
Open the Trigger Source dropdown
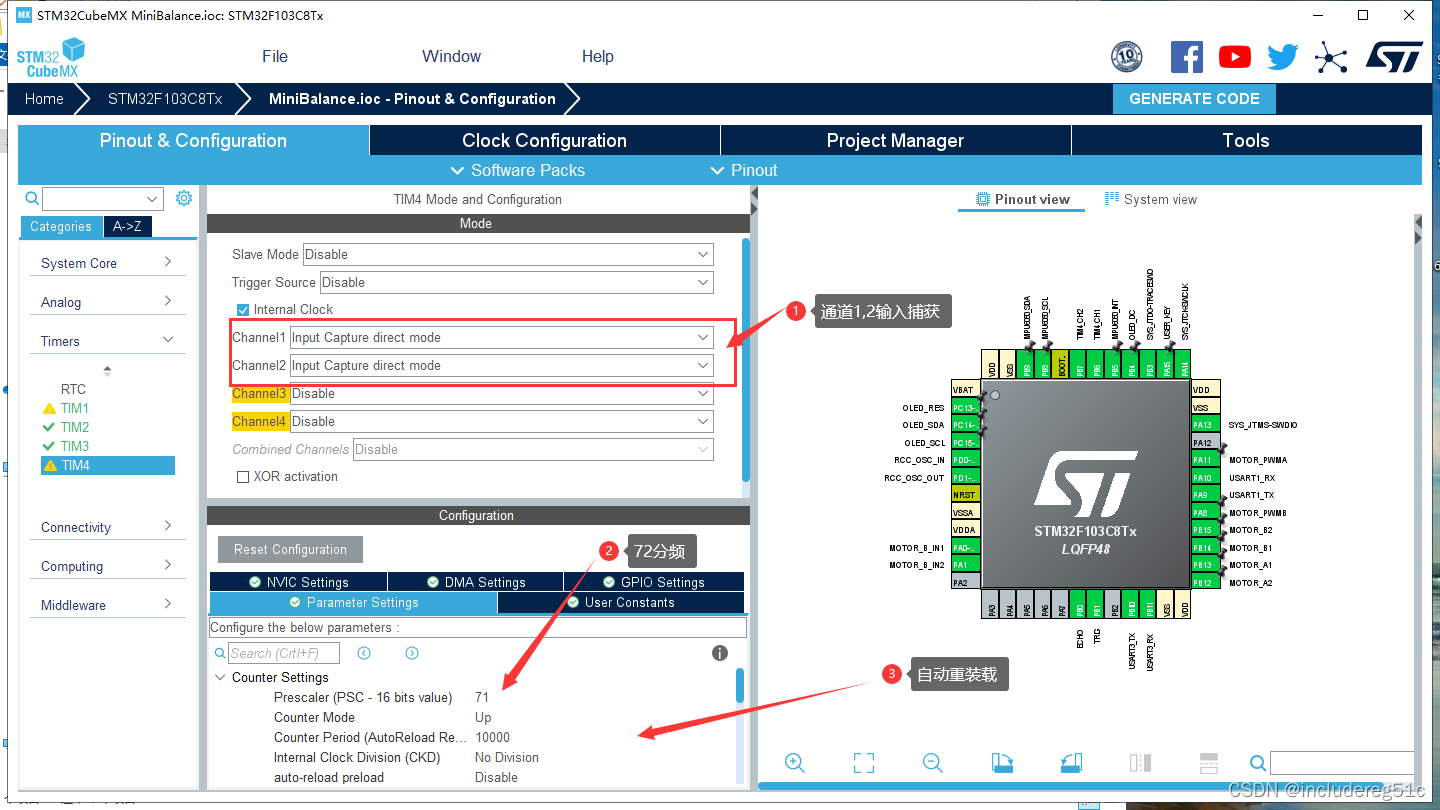click(516, 282)
